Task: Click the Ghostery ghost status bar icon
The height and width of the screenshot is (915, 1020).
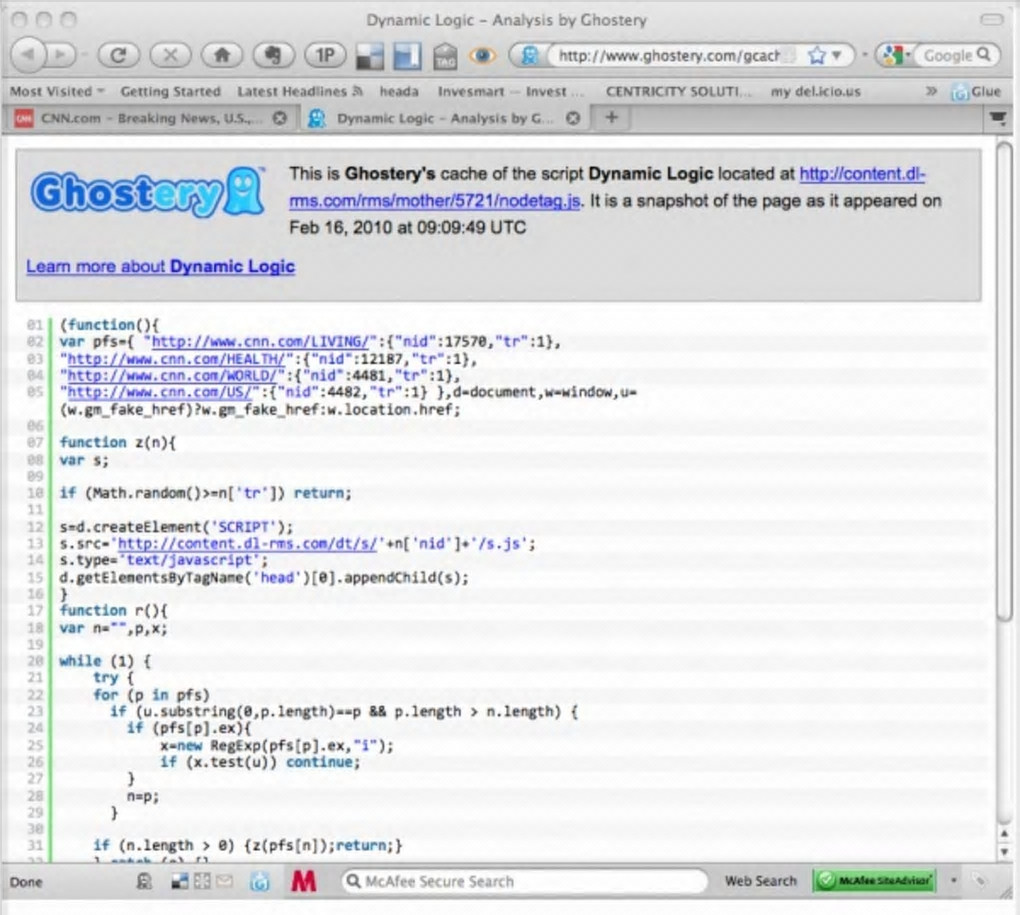Action: (x=144, y=881)
